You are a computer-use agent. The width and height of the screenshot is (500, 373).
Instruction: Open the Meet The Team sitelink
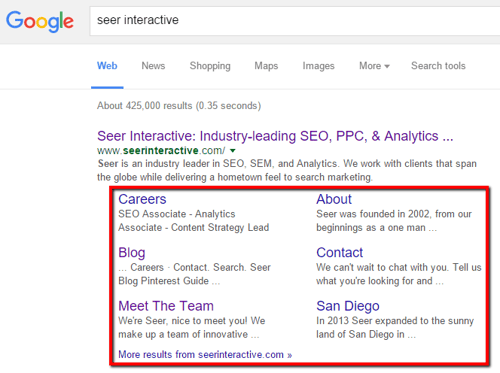coord(166,306)
